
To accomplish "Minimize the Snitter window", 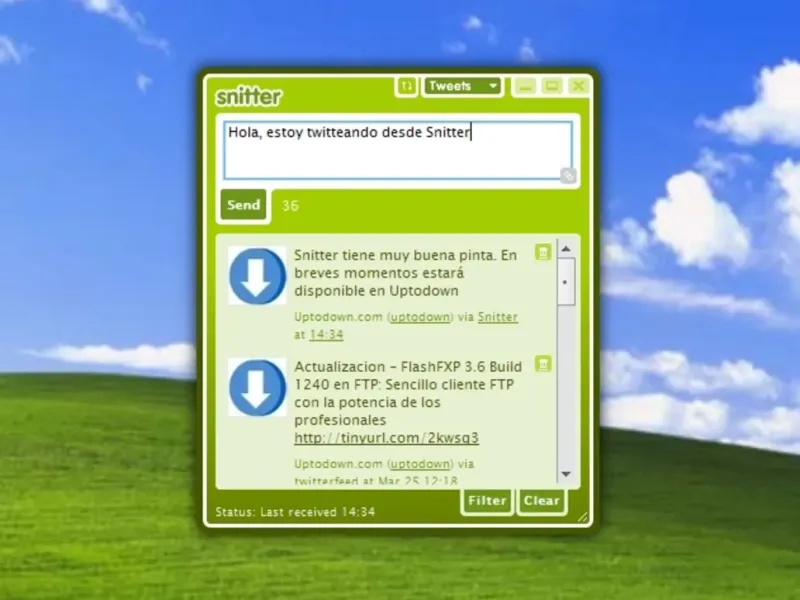I will point(525,86).
